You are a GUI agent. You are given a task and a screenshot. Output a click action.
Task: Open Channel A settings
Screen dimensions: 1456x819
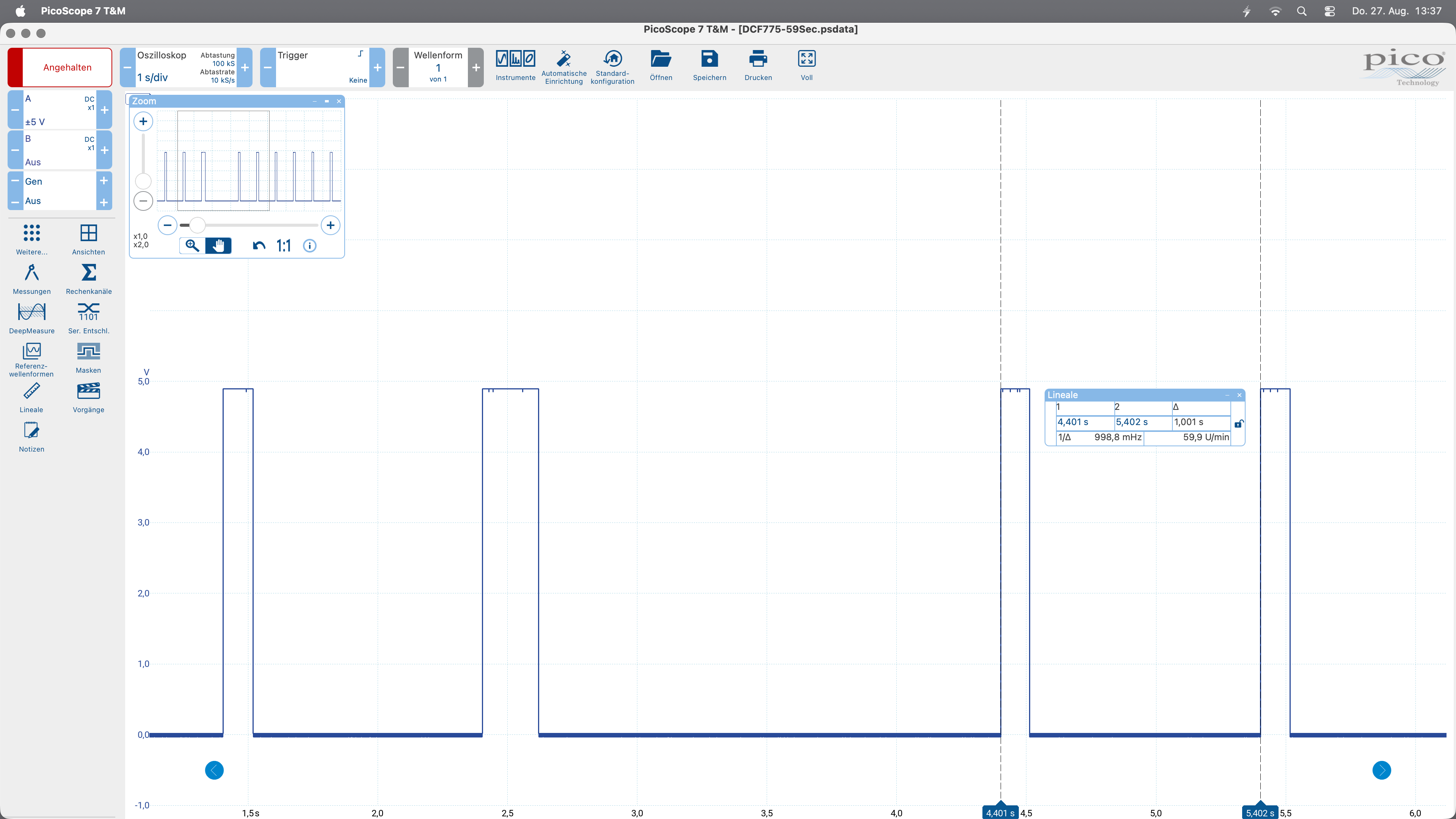click(60, 110)
